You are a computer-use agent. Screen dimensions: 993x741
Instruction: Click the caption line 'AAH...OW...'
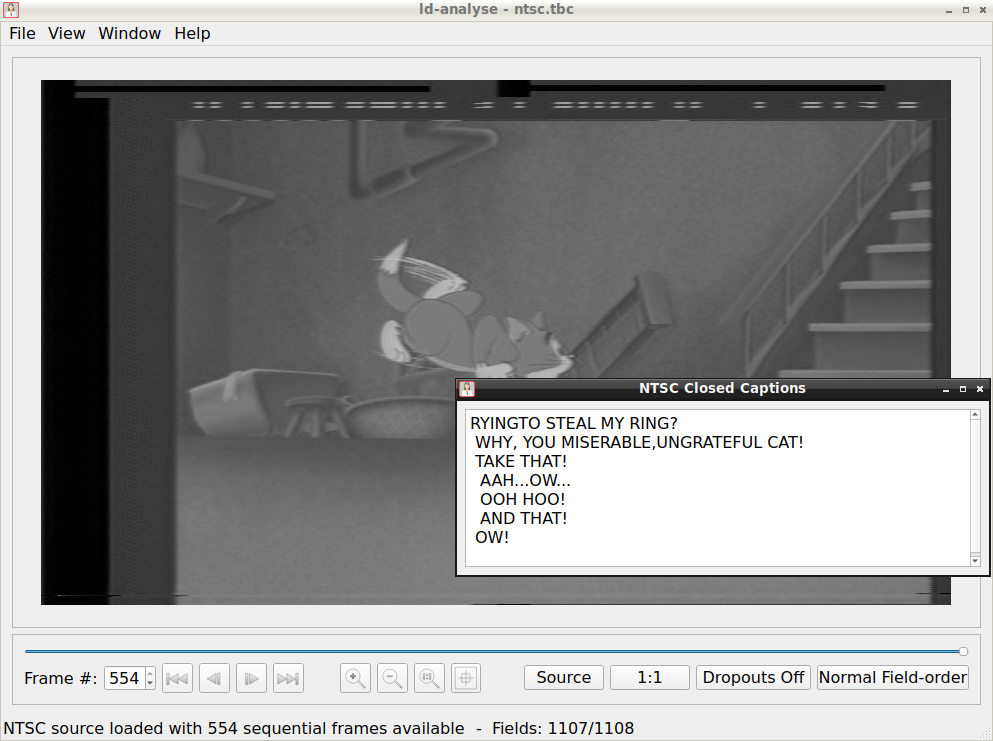[x=525, y=480]
